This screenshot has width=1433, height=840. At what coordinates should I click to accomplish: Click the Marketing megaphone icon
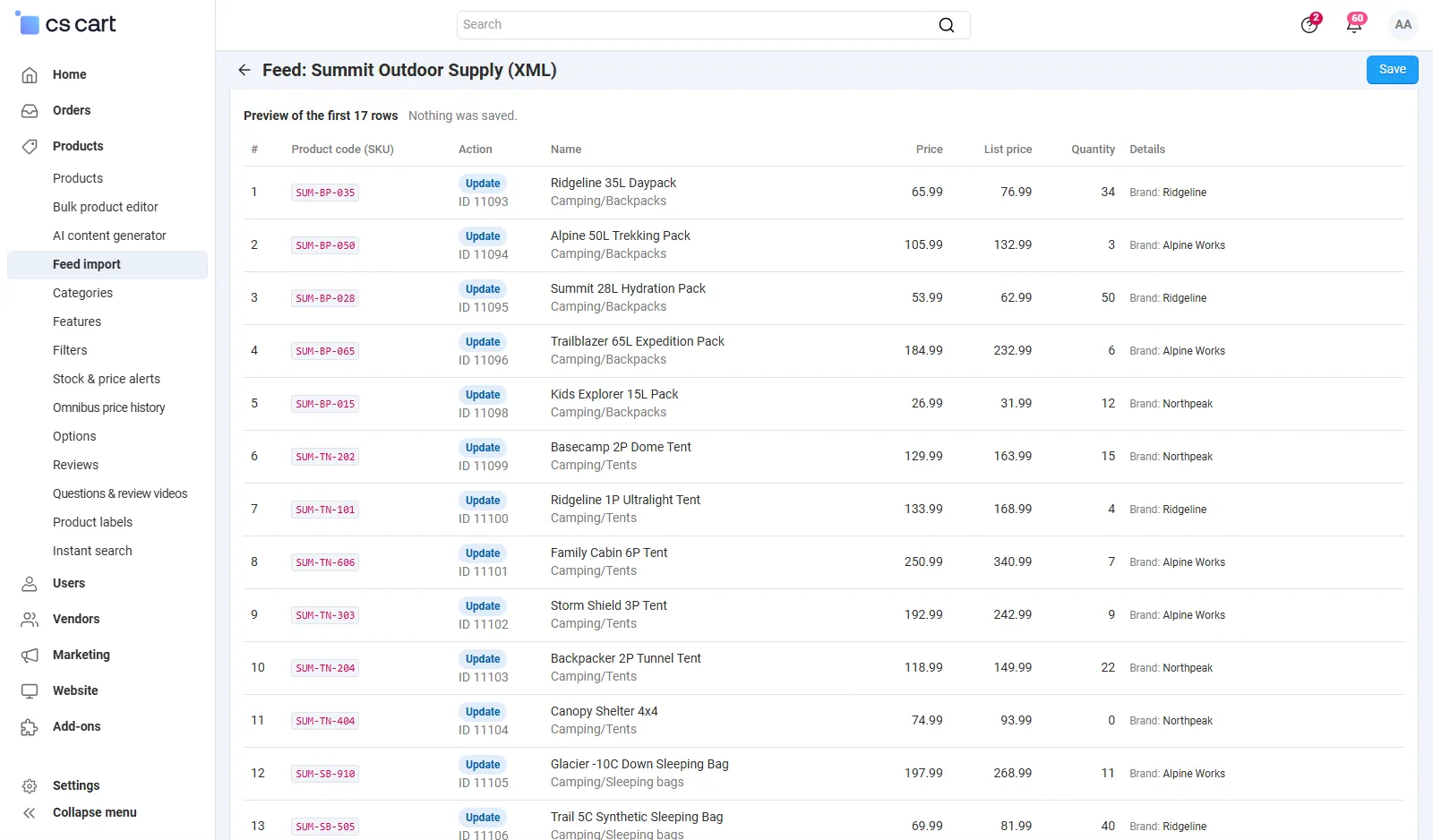pyautogui.click(x=30, y=655)
